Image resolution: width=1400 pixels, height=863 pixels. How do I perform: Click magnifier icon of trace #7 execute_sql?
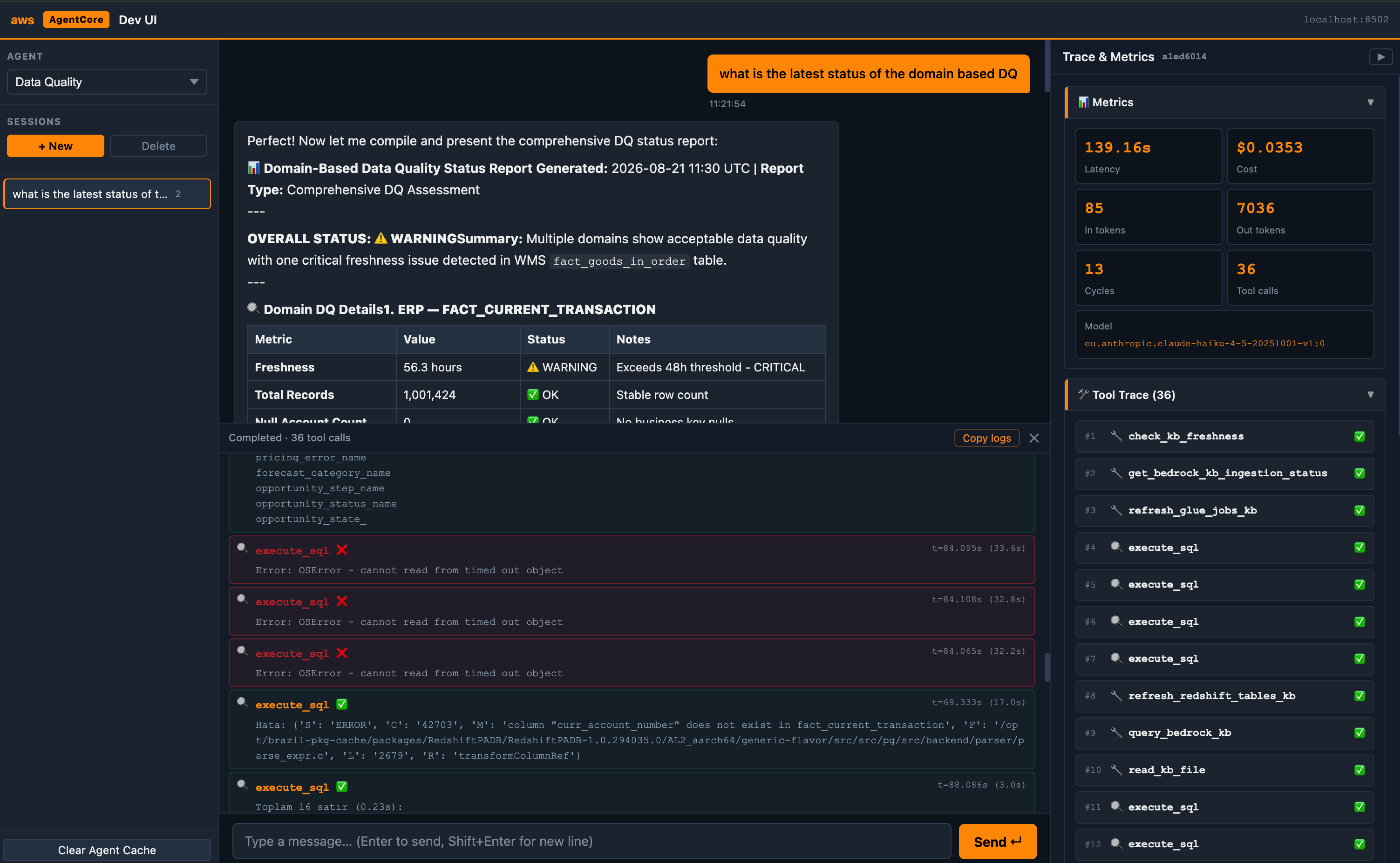coord(1116,658)
